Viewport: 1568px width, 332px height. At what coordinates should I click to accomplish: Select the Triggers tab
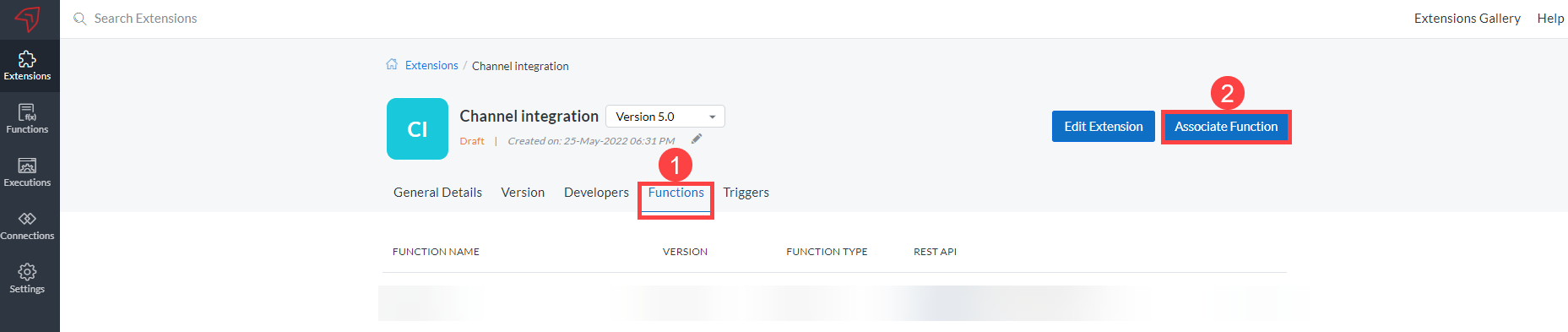746,193
